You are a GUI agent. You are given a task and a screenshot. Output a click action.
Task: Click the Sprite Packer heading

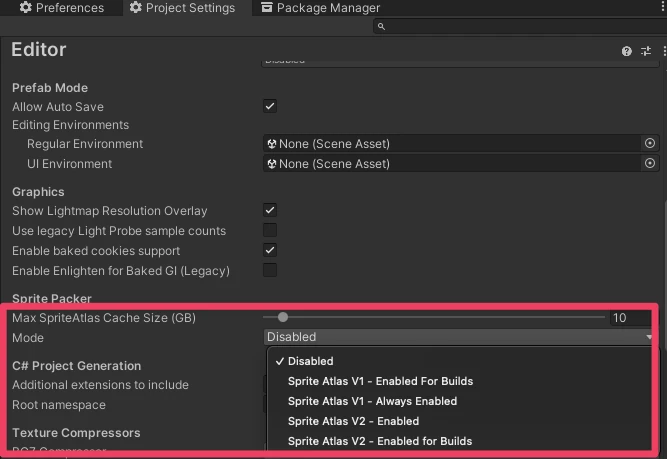point(52,298)
